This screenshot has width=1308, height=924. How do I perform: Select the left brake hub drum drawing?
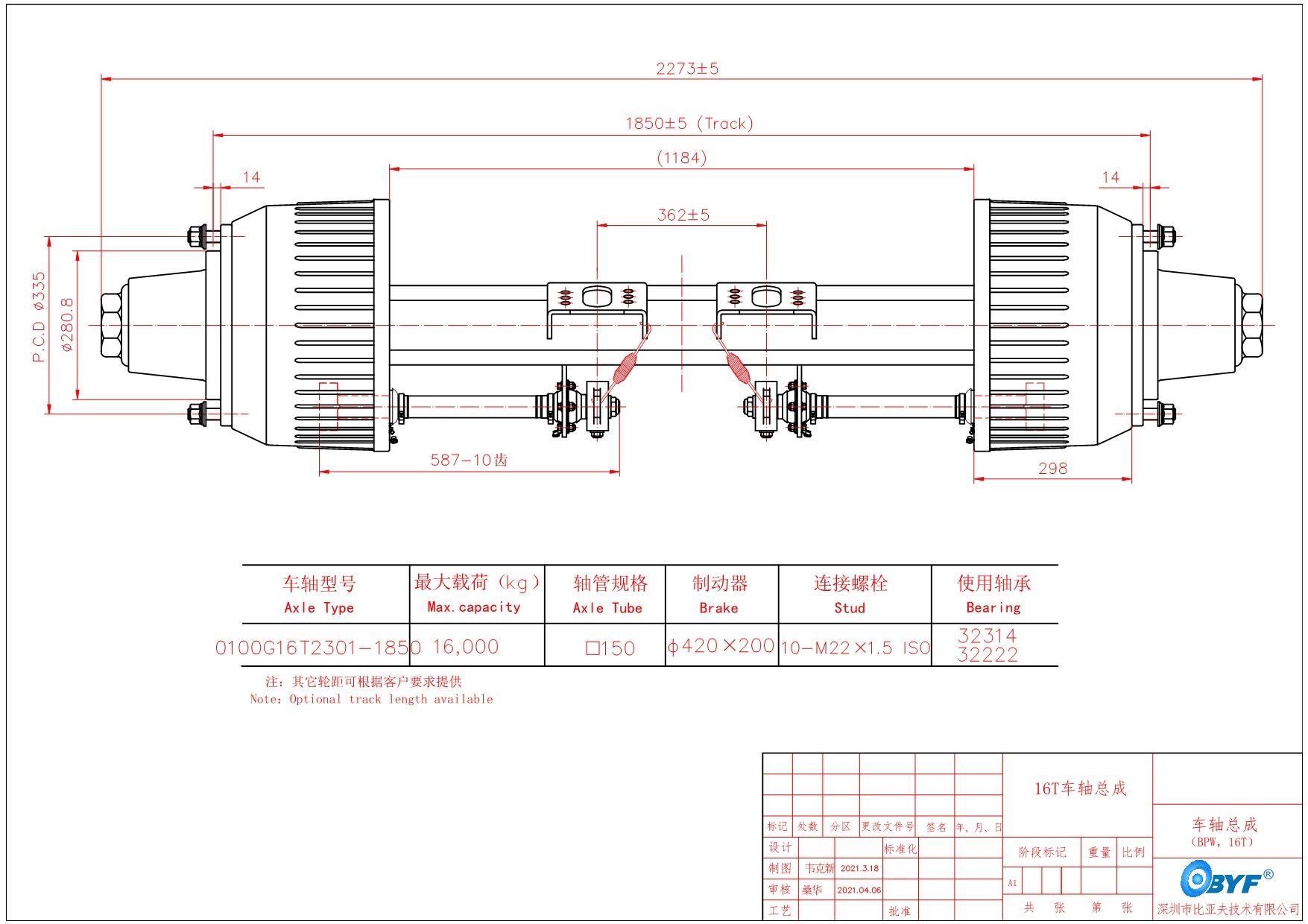[320, 320]
